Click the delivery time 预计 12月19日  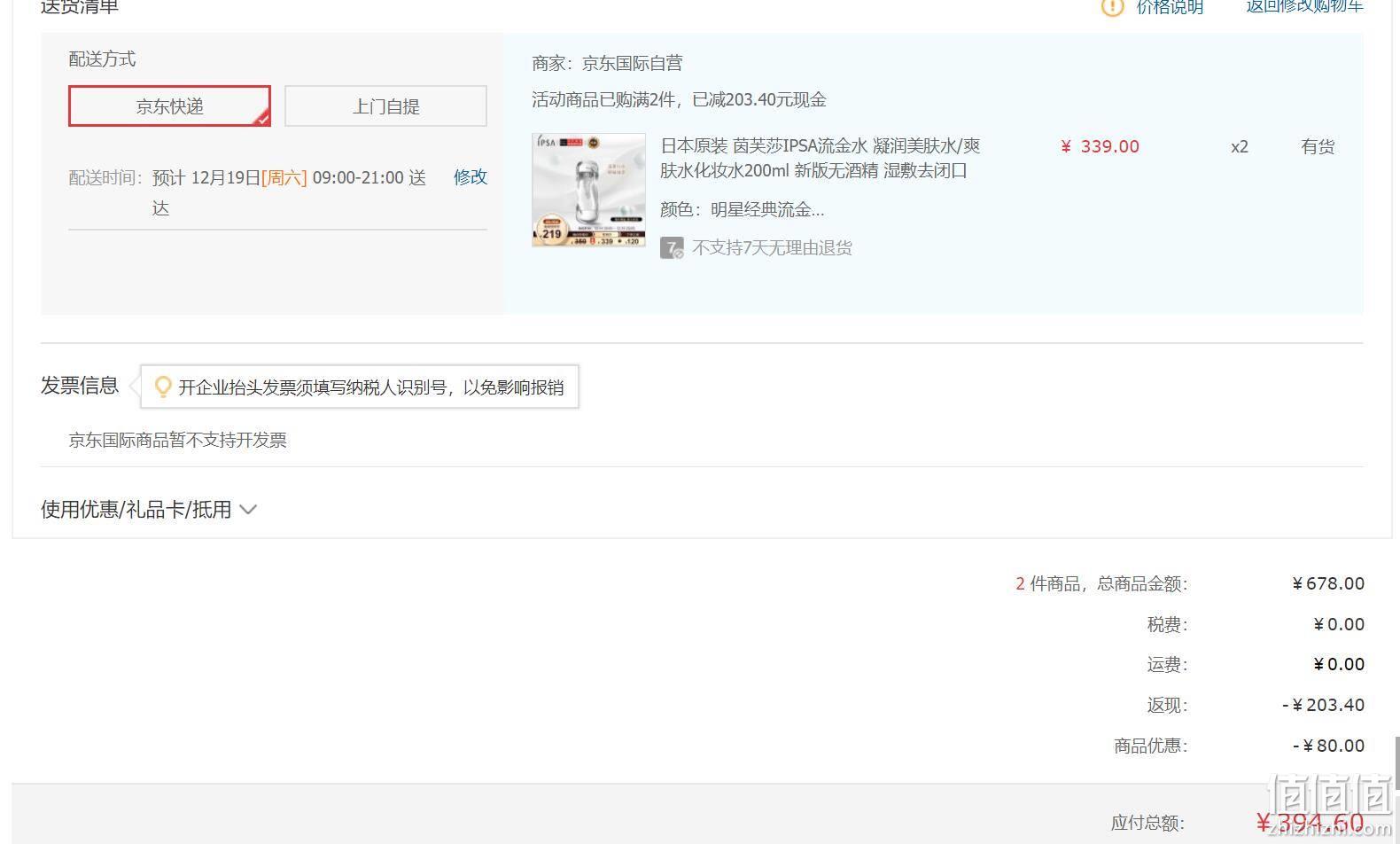(x=206, y=177)
